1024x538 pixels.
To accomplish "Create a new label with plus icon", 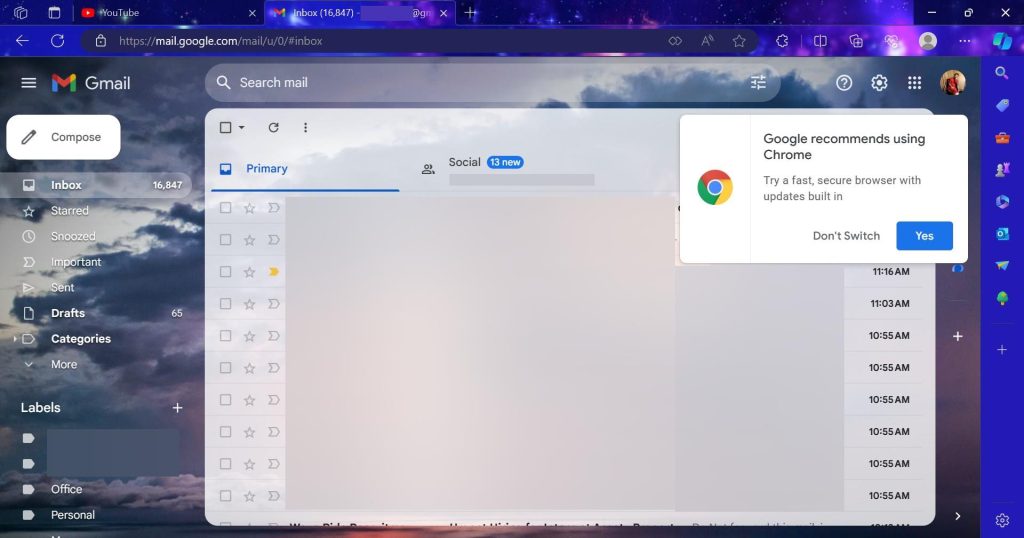I will coord(177,407).
